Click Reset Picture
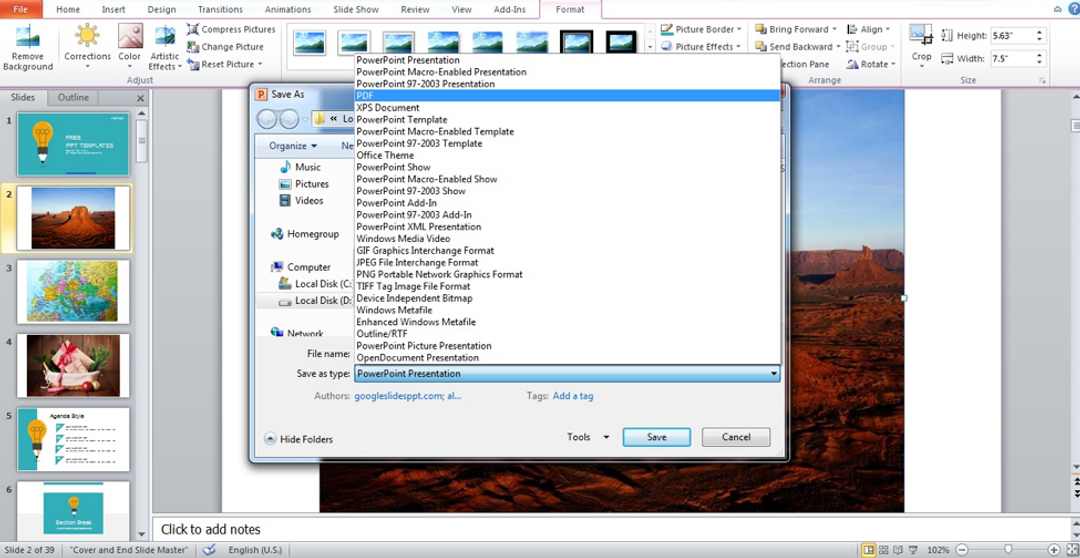Viewport: 1080px width, 558px height. pos(225,64)
